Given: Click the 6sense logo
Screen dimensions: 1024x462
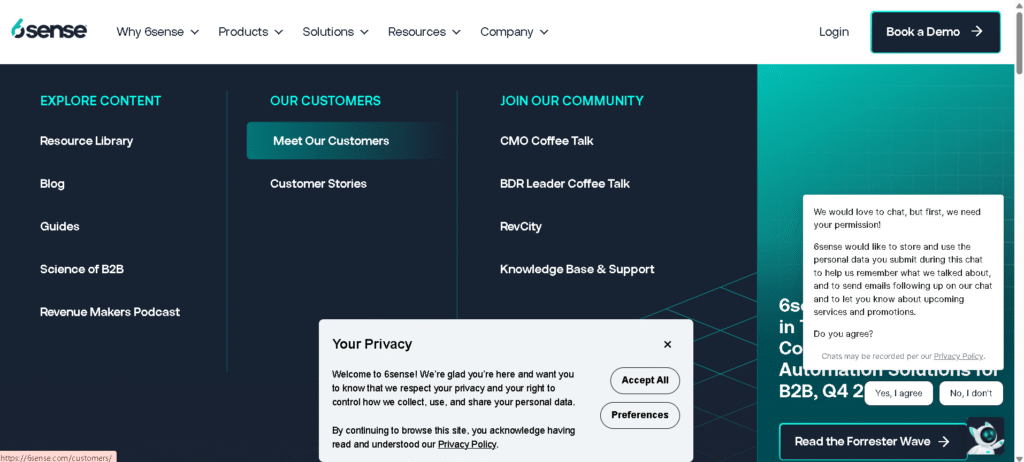Looking at the screenshot, I should click(49, 31).
